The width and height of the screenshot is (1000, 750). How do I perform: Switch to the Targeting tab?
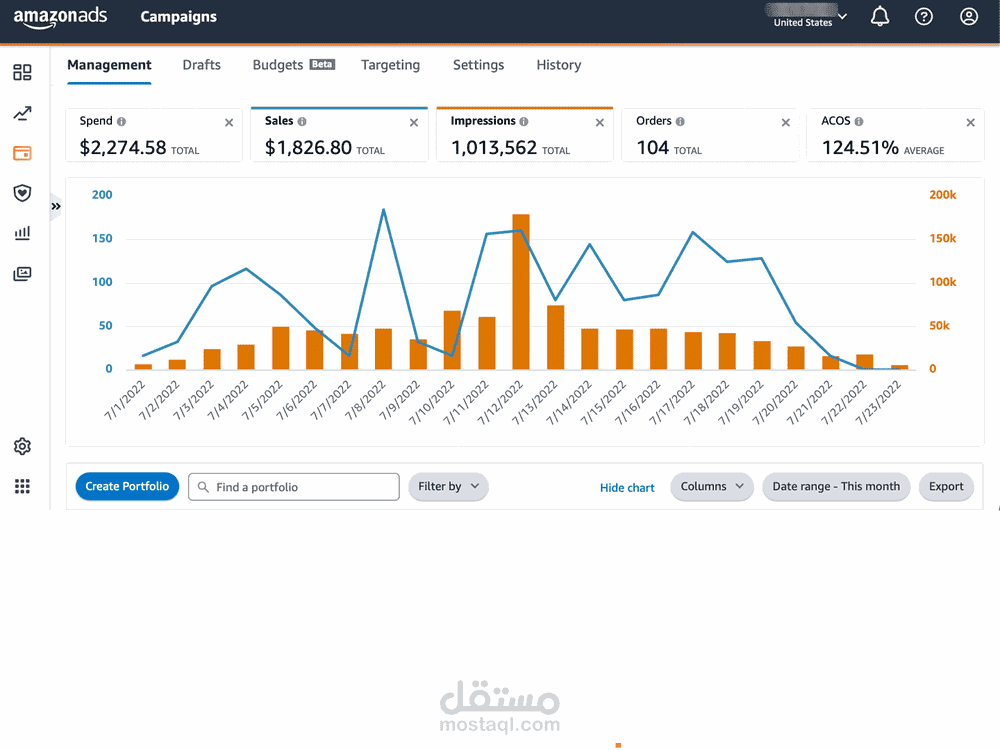(x=390, y=65)
